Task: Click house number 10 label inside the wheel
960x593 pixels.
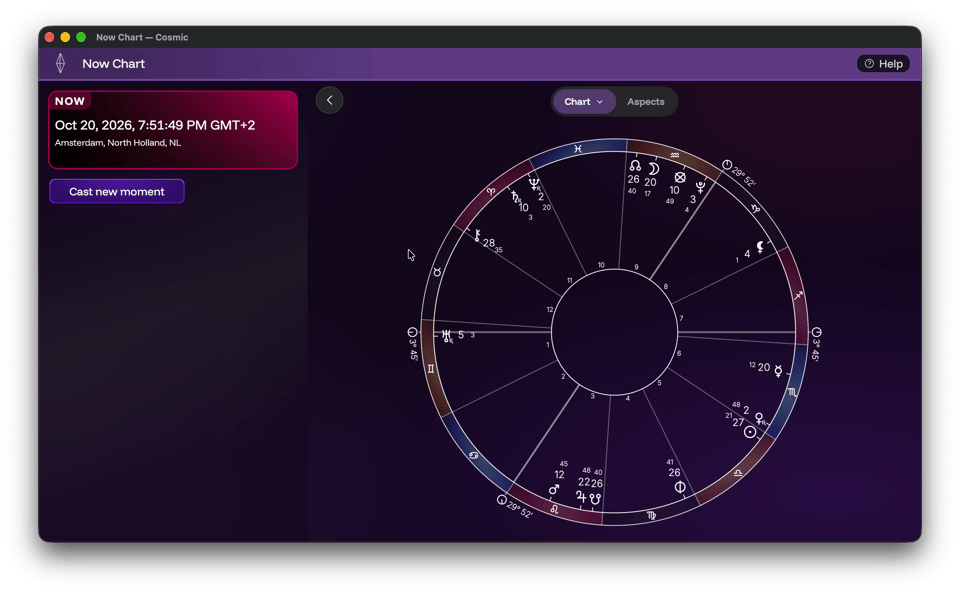Action: [601, 265]
